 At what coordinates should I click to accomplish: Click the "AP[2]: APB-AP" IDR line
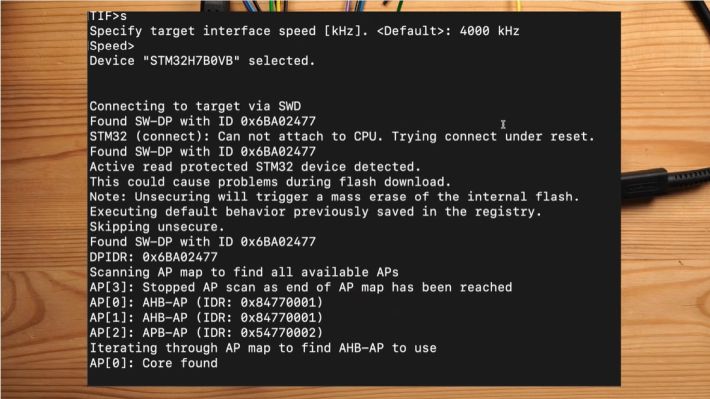point(206,333)
